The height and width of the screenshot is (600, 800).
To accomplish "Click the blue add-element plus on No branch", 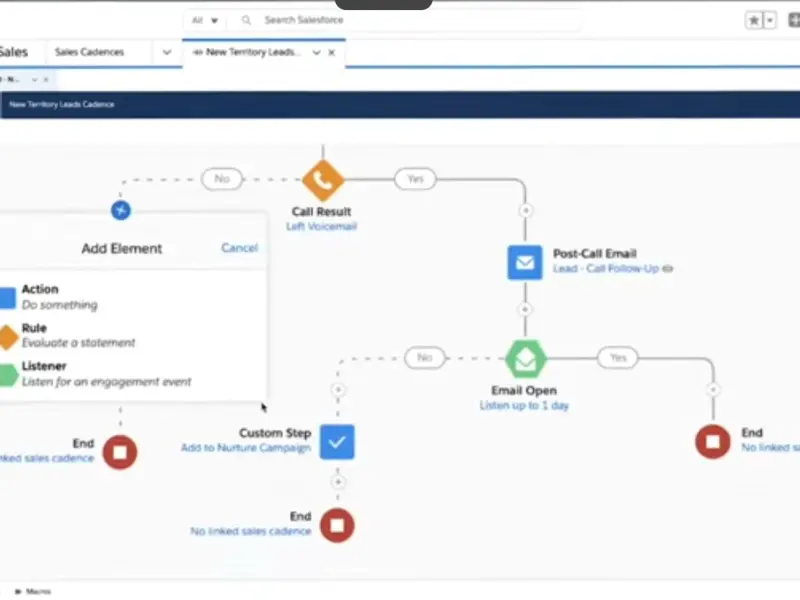I will (x=121, y=210).
